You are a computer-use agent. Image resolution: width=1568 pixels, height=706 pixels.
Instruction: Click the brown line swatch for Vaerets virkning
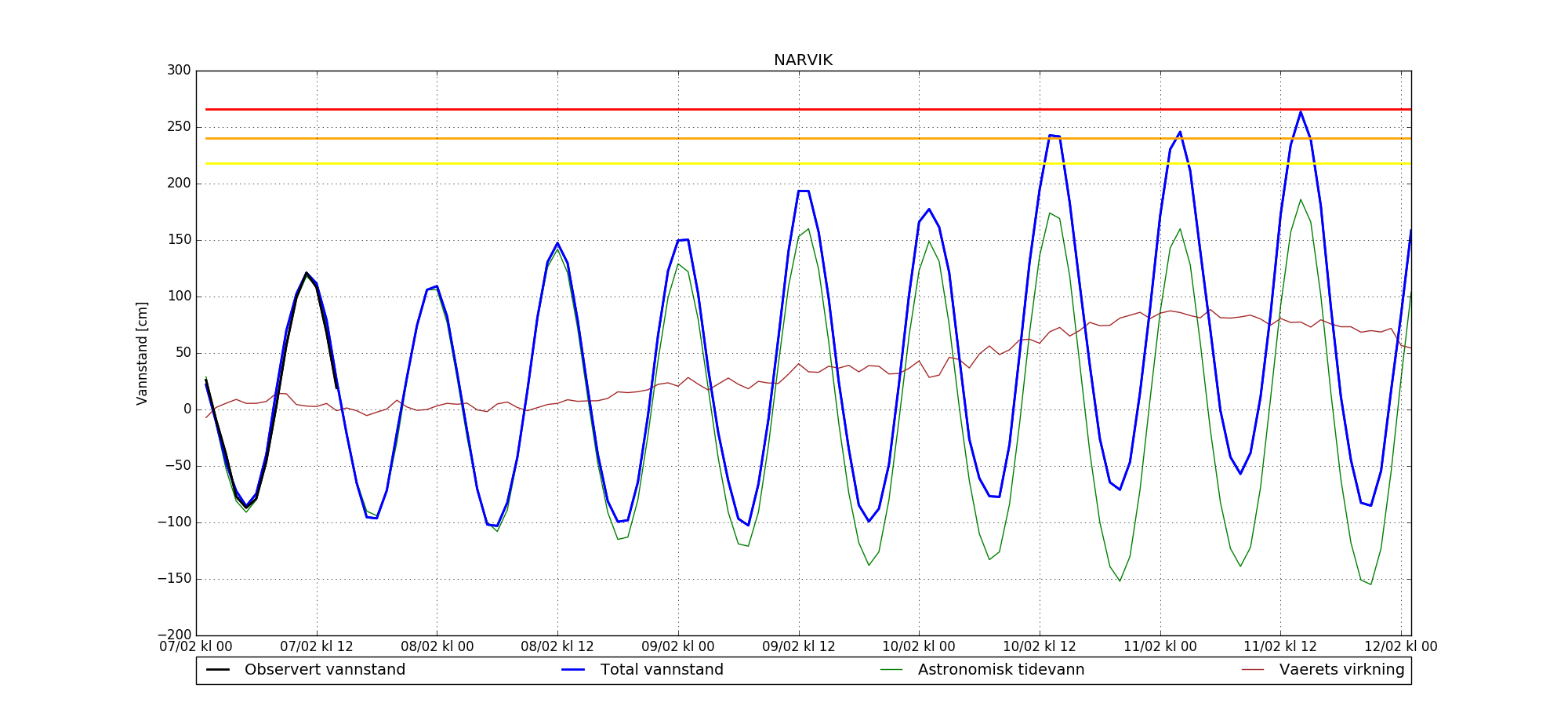[1253, 670]
